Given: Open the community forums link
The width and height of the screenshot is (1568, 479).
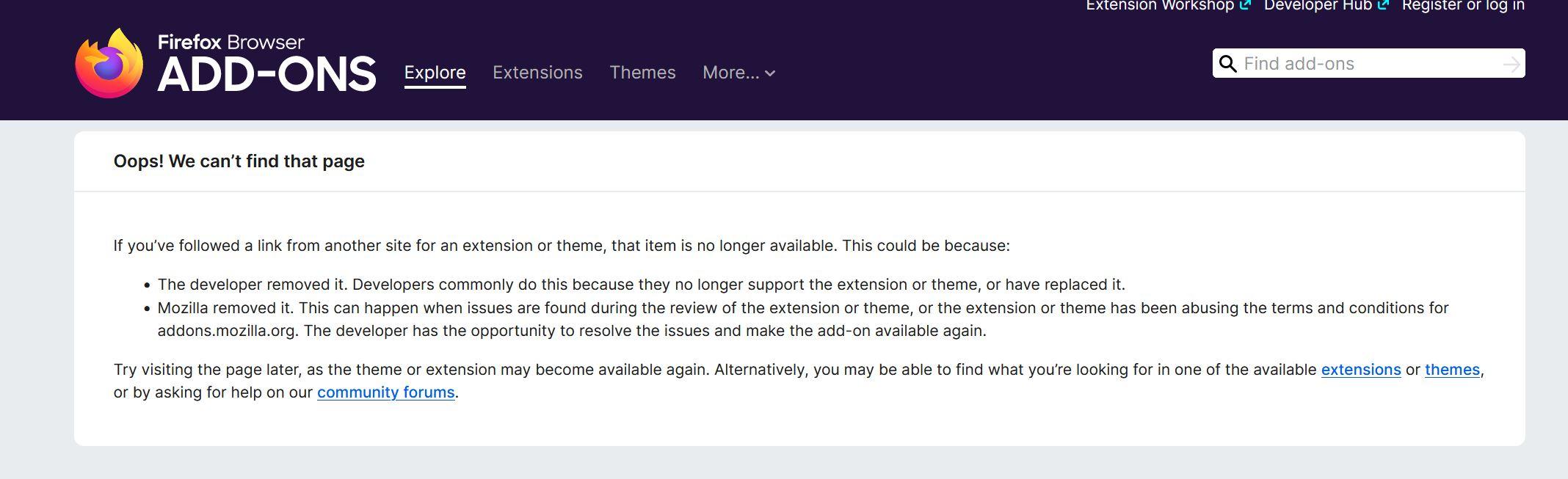Looking at the screenshot, I should pyautogui.click(x=385, y=392).
